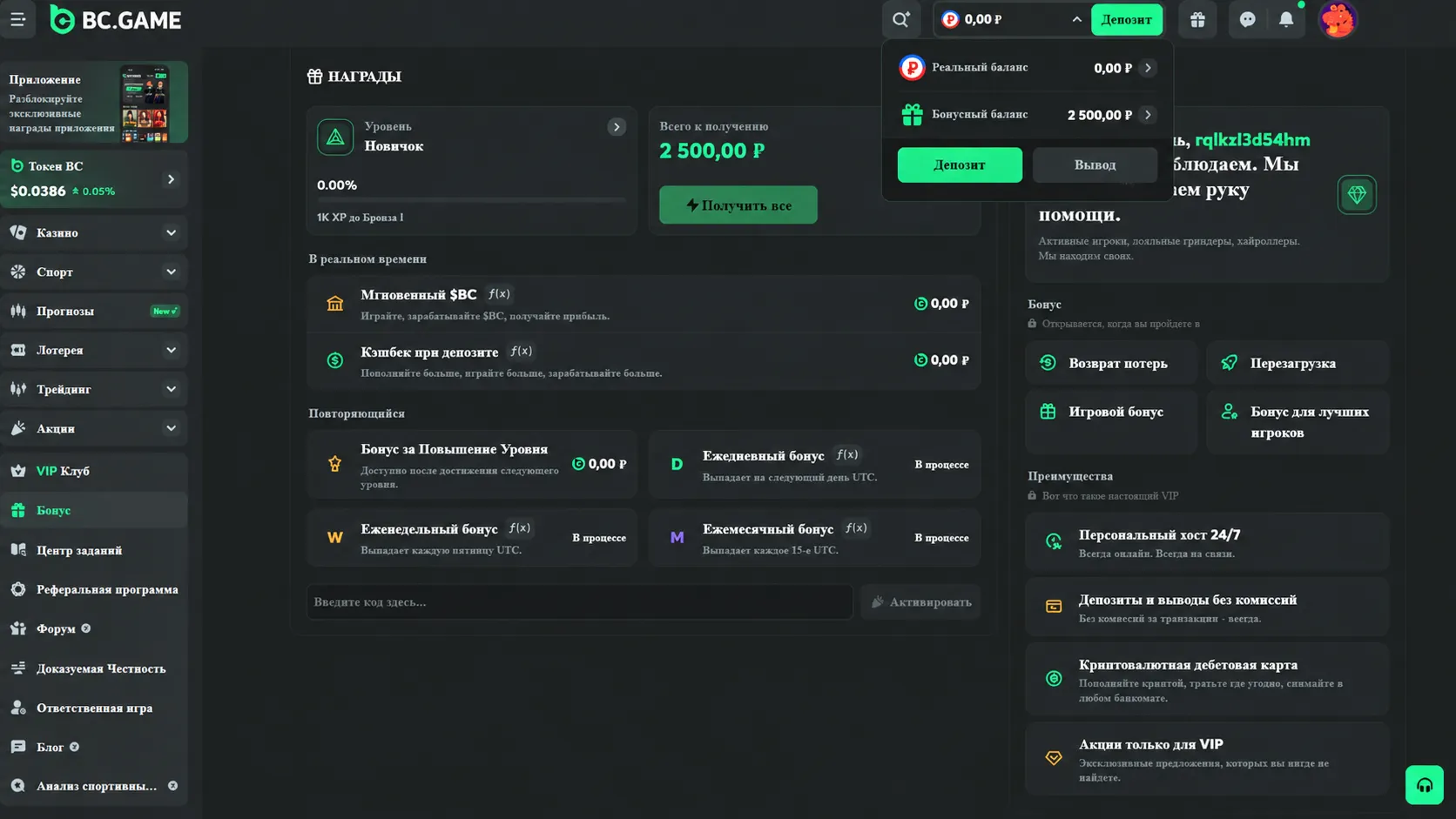The width and height of the screenshot is (1456, 819).
Task: Expand the Казино sidebar section
Action: point(172,232)
